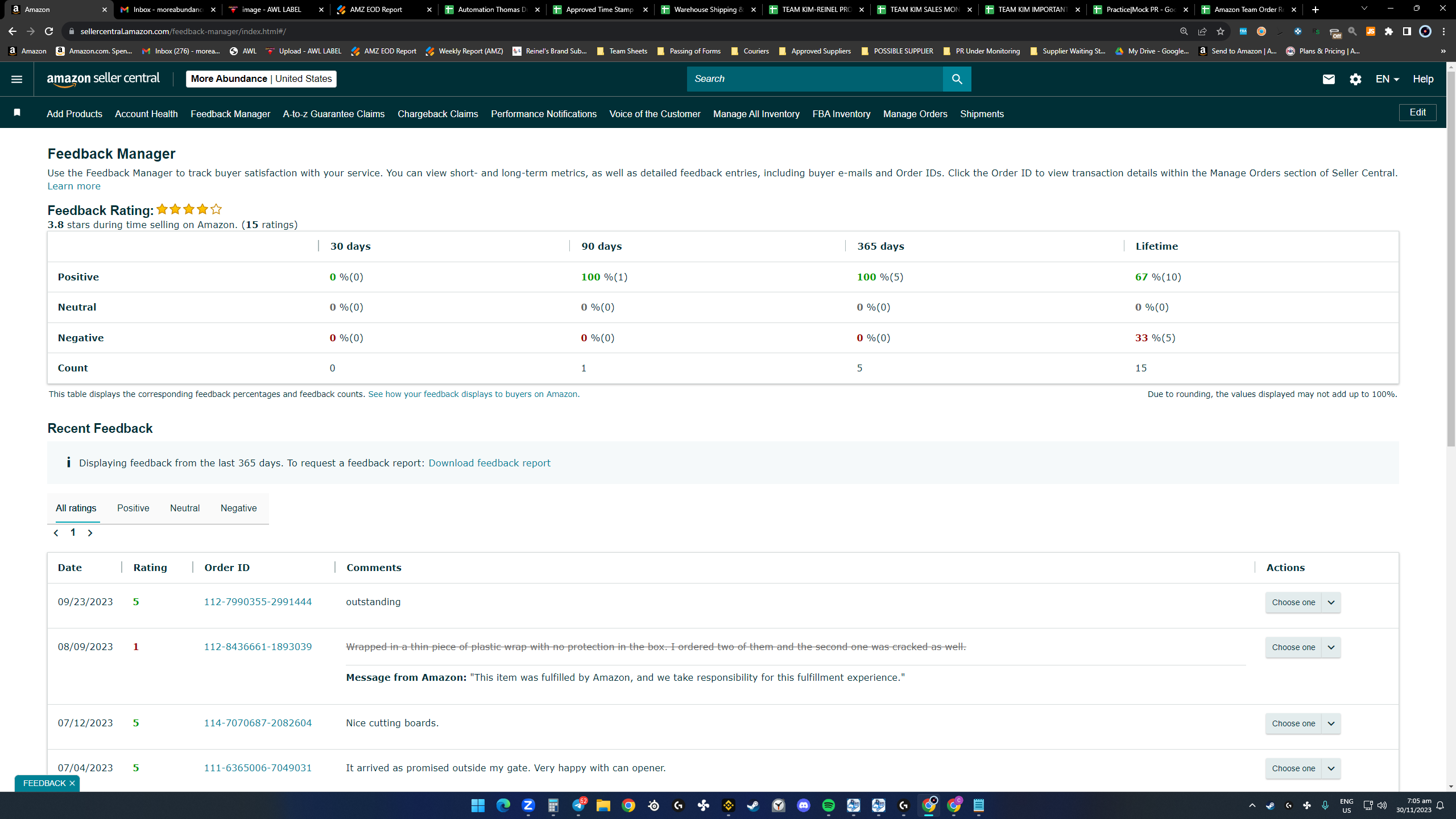Expand hidden bookmarks overflow chevron
The height and width of the screenshot is (819, 1456).
pos(1443,51)
